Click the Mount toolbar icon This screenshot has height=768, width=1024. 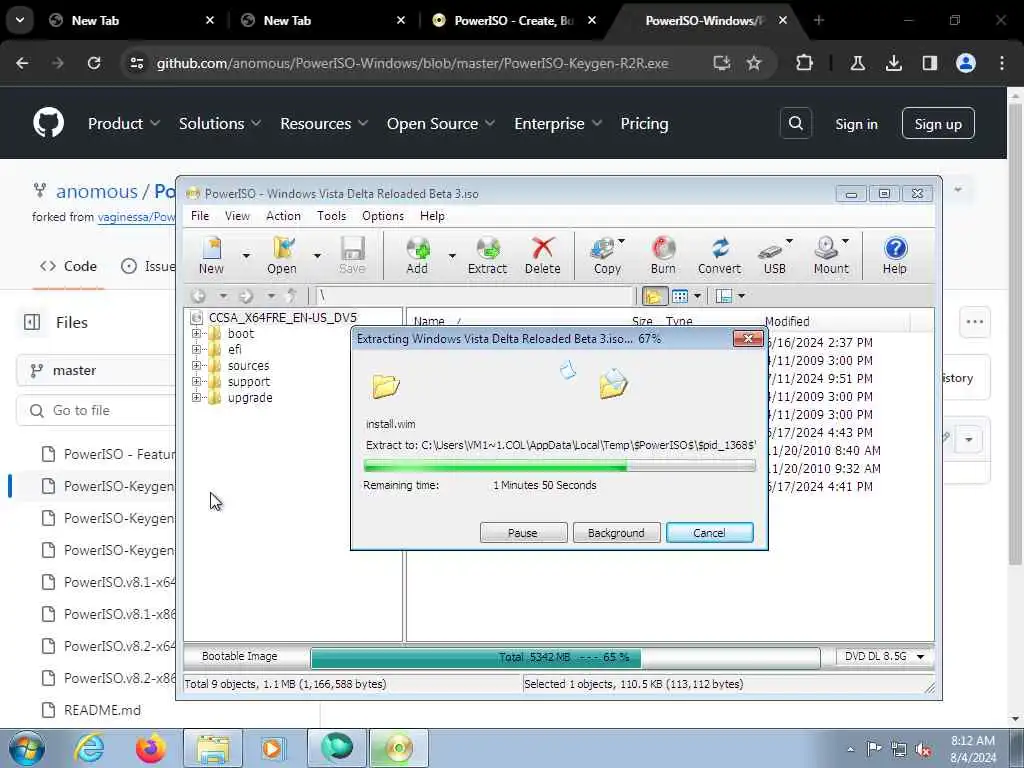(831, 255)
